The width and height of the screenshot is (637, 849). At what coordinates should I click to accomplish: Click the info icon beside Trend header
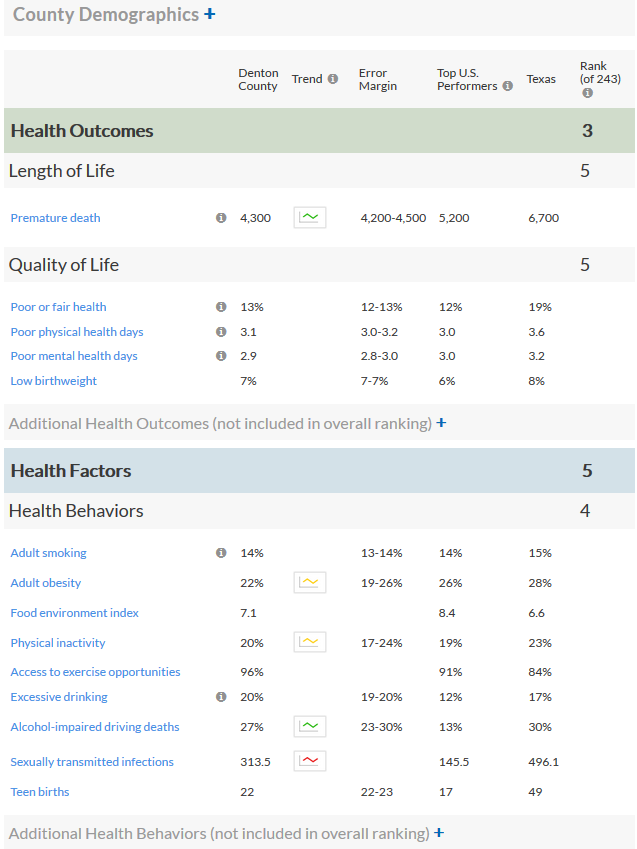(333, 79)
